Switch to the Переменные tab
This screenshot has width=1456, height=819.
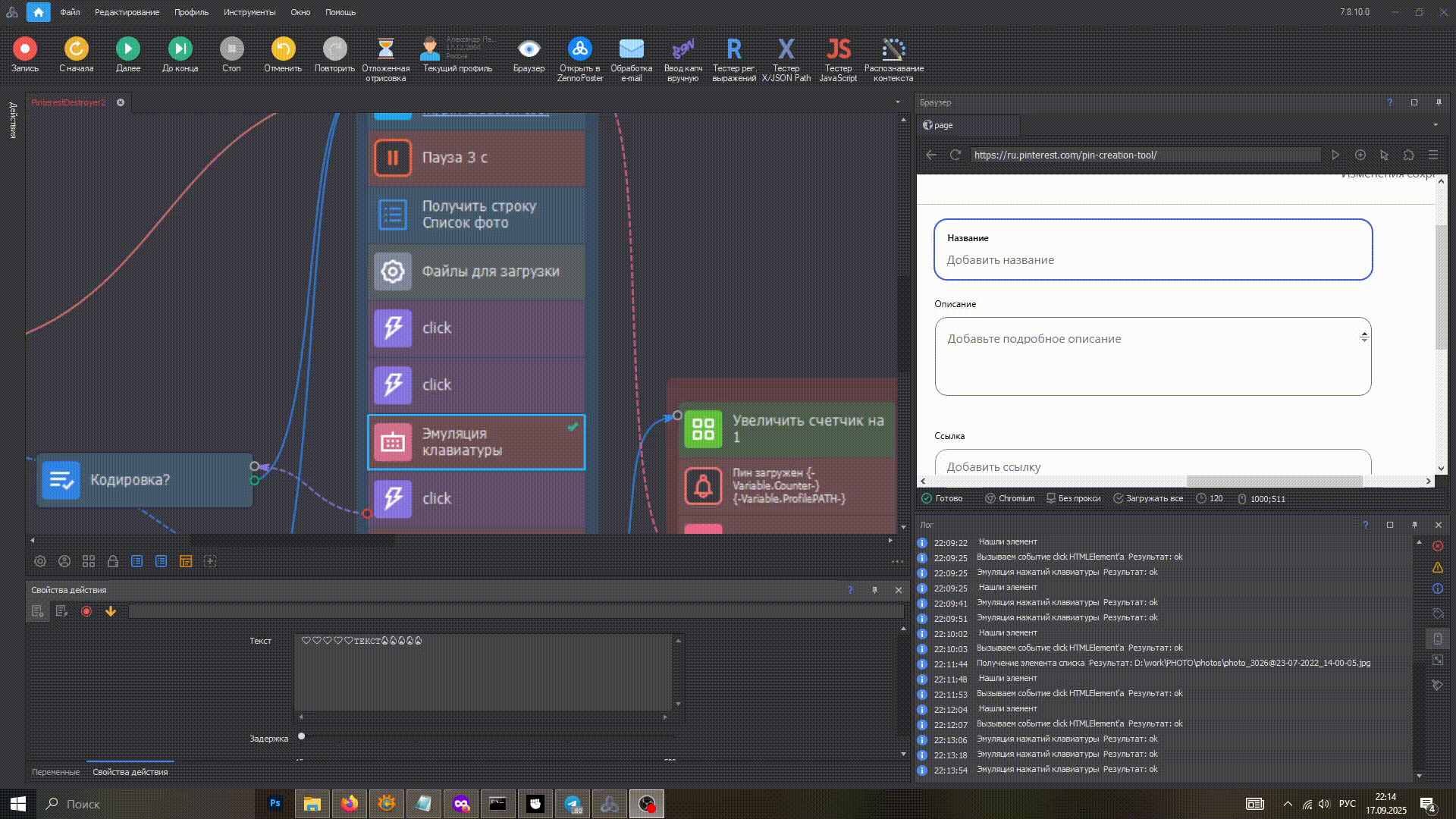55,772
